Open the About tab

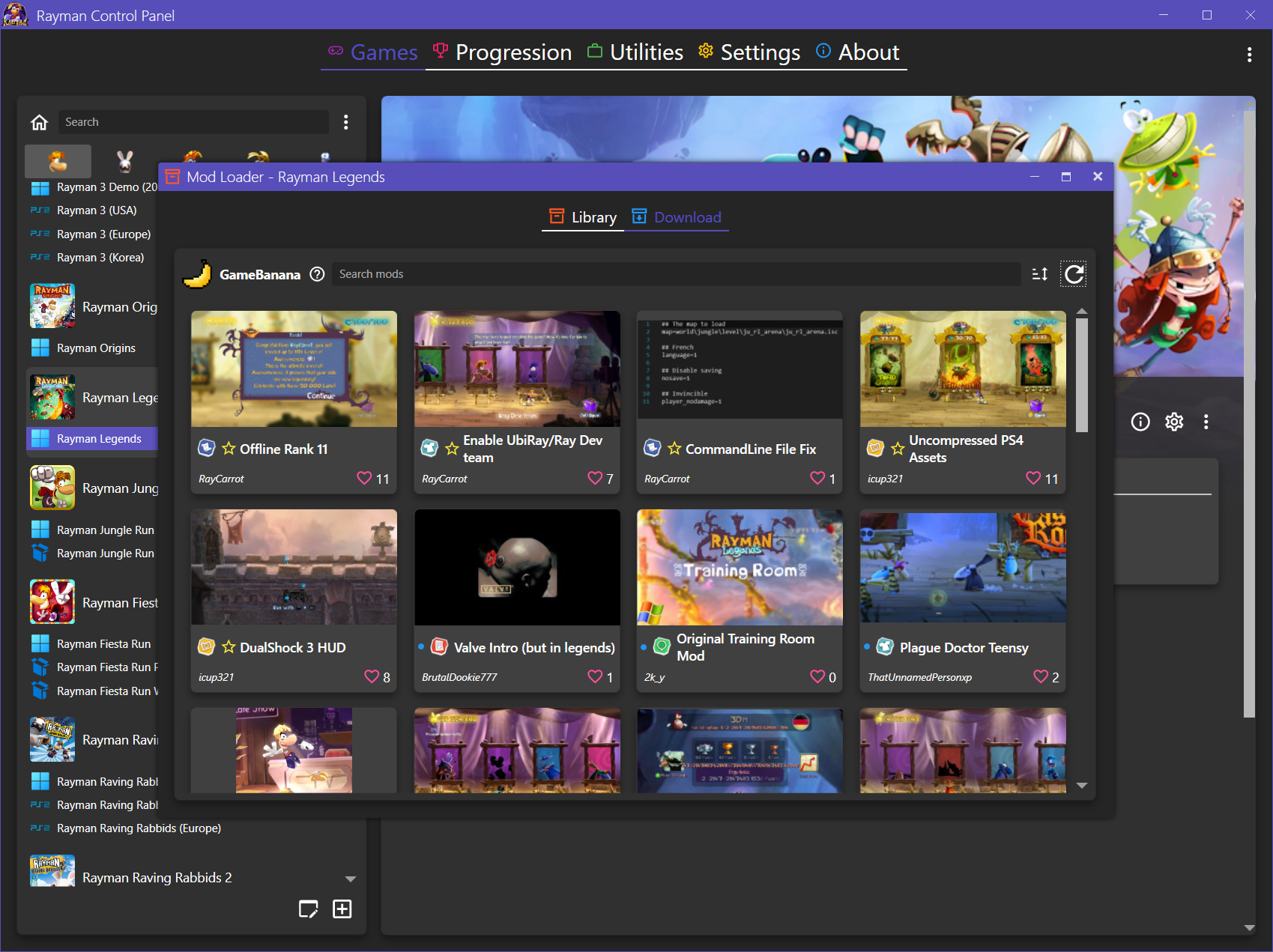[857, 52]
